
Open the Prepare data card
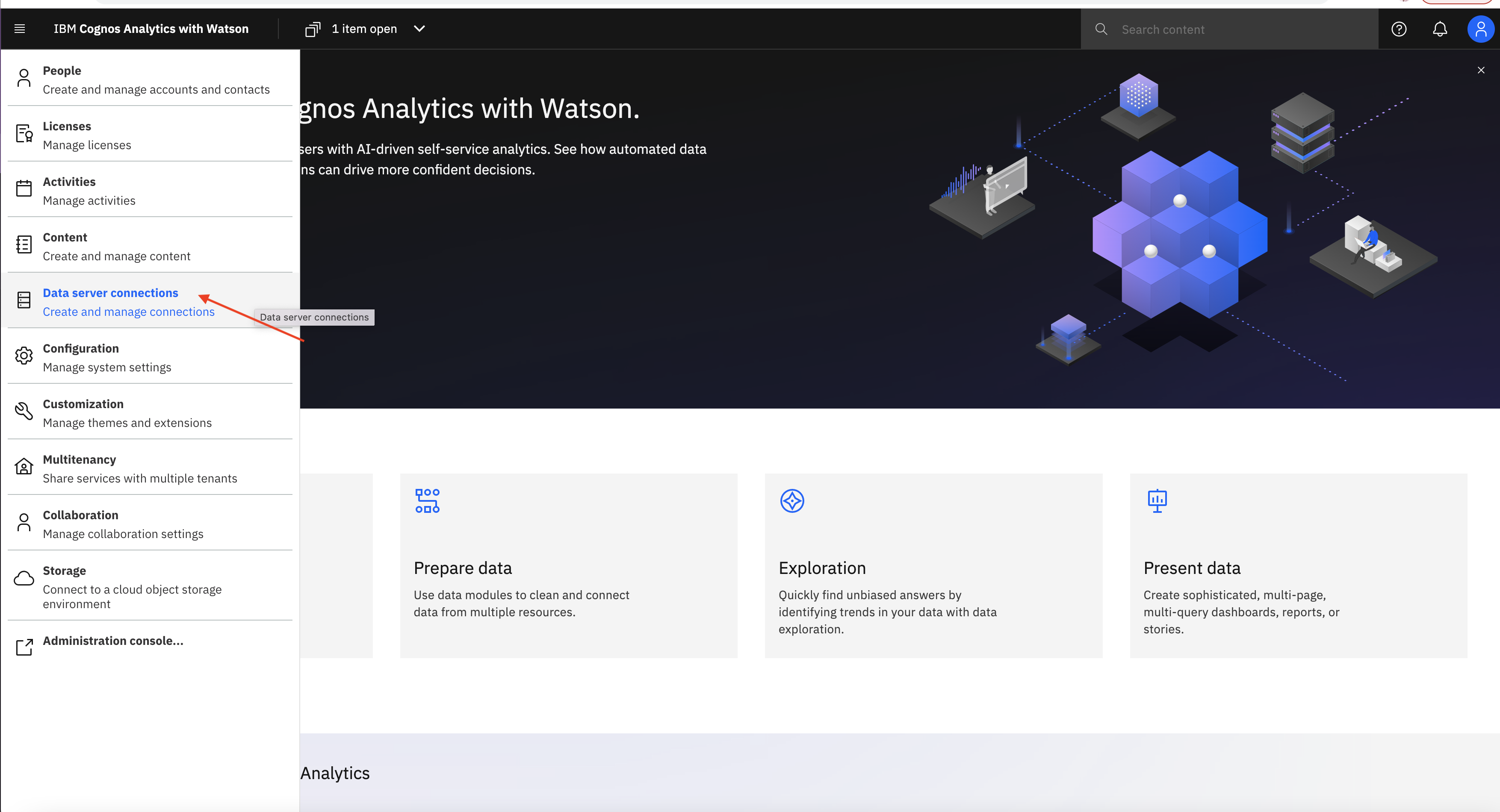tap(568, 565)
